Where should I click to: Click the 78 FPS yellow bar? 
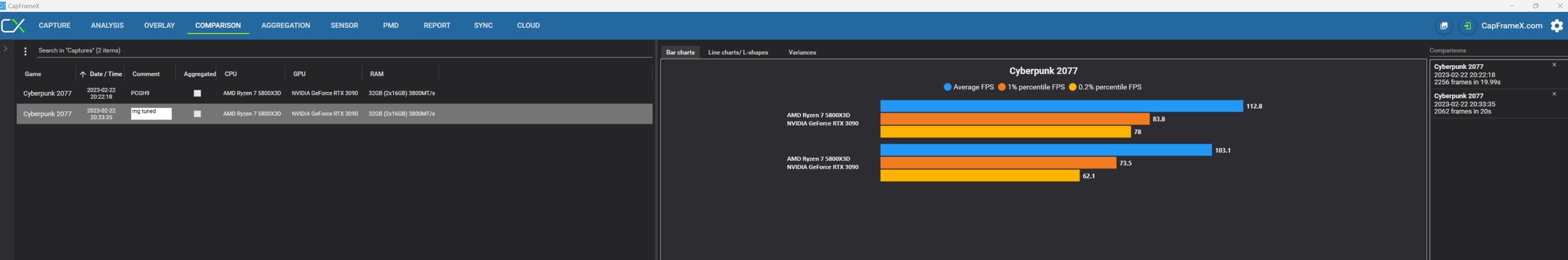[1005, 131]
